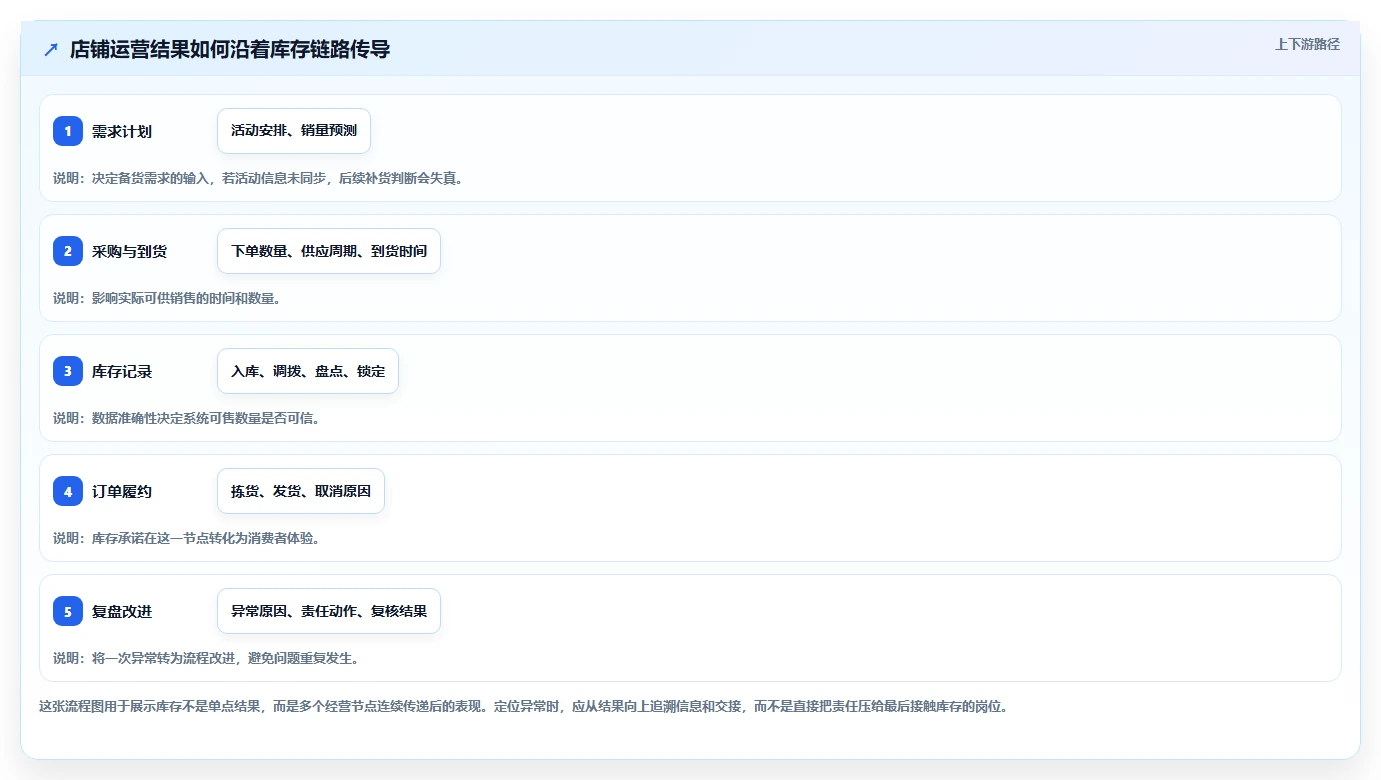Image resolution: width=1381 pixels, height=780 pixels.
Task: Select step number 5 badge
Action: coord(68,611)
